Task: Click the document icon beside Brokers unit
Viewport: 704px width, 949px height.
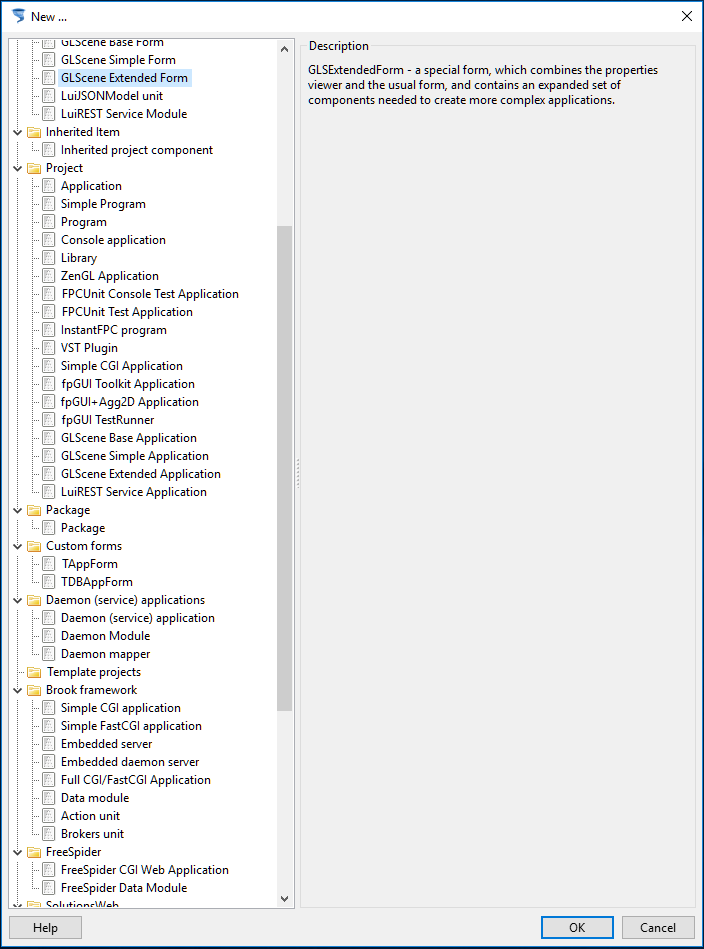Action: pyautogui.click(x=48, y=834)
